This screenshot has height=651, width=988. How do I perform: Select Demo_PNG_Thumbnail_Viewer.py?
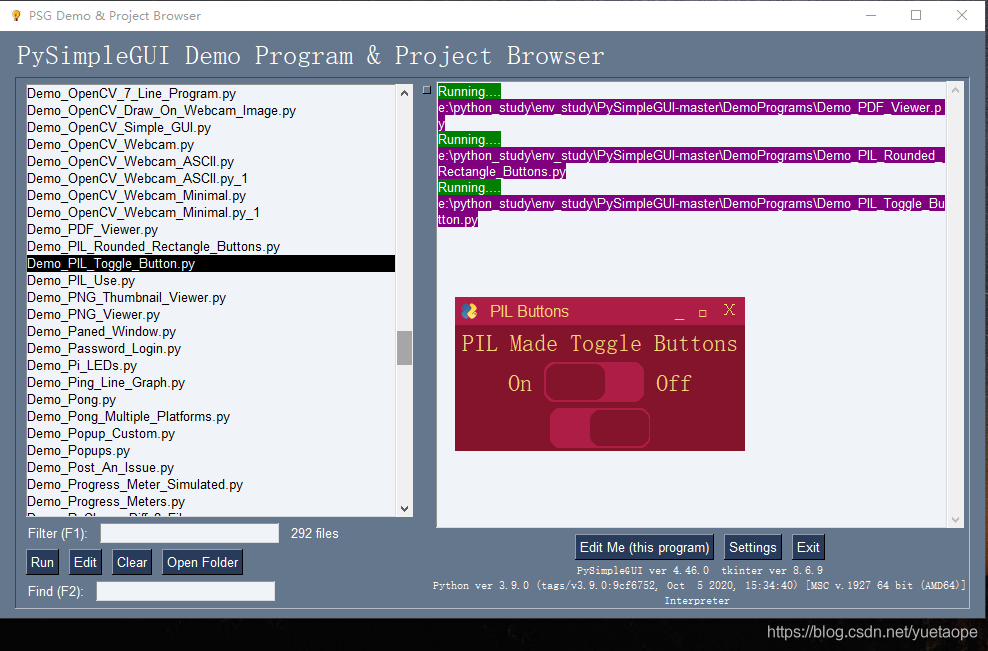click(210, 297)
